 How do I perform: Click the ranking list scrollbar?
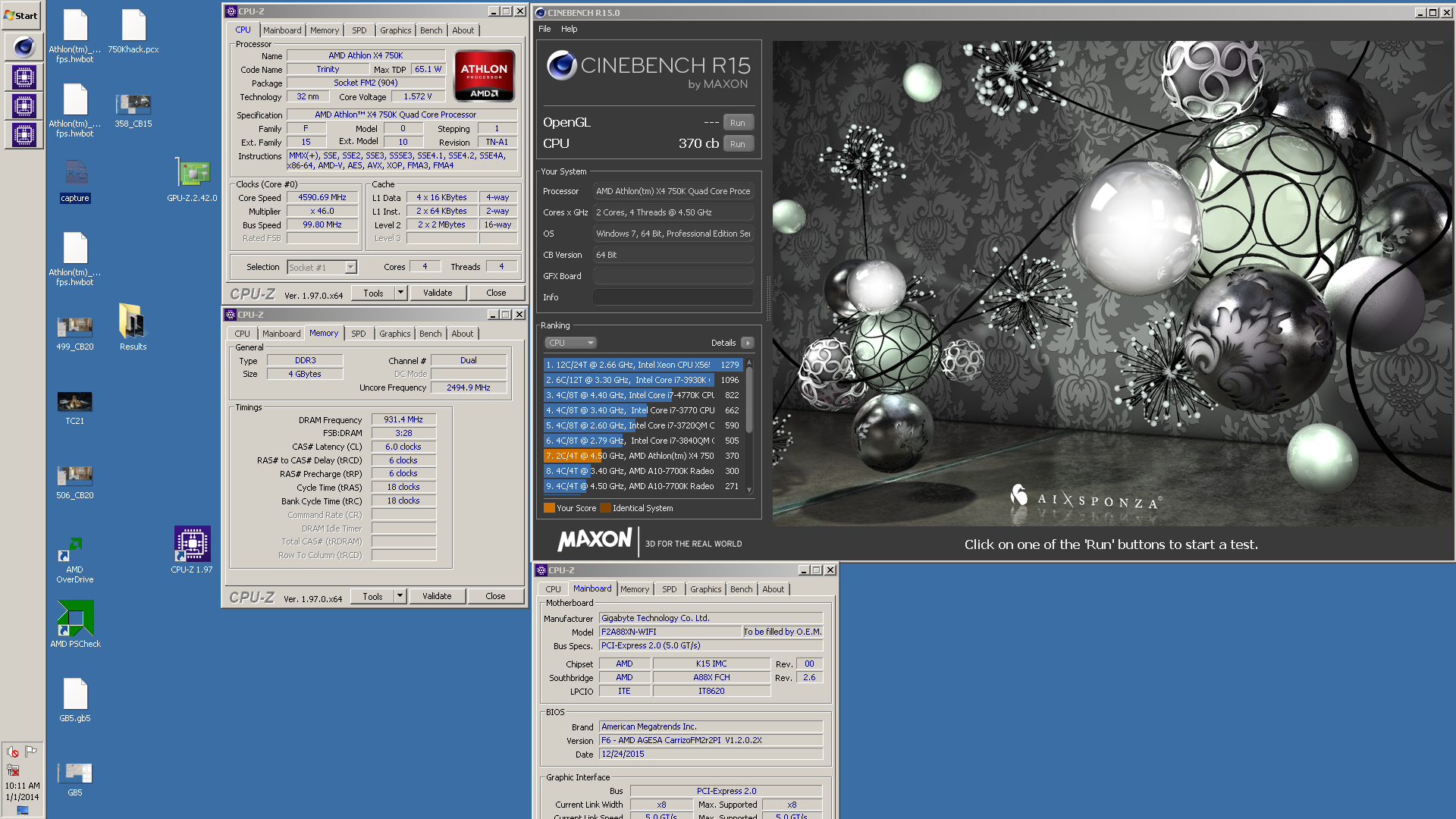pos(749,426)
